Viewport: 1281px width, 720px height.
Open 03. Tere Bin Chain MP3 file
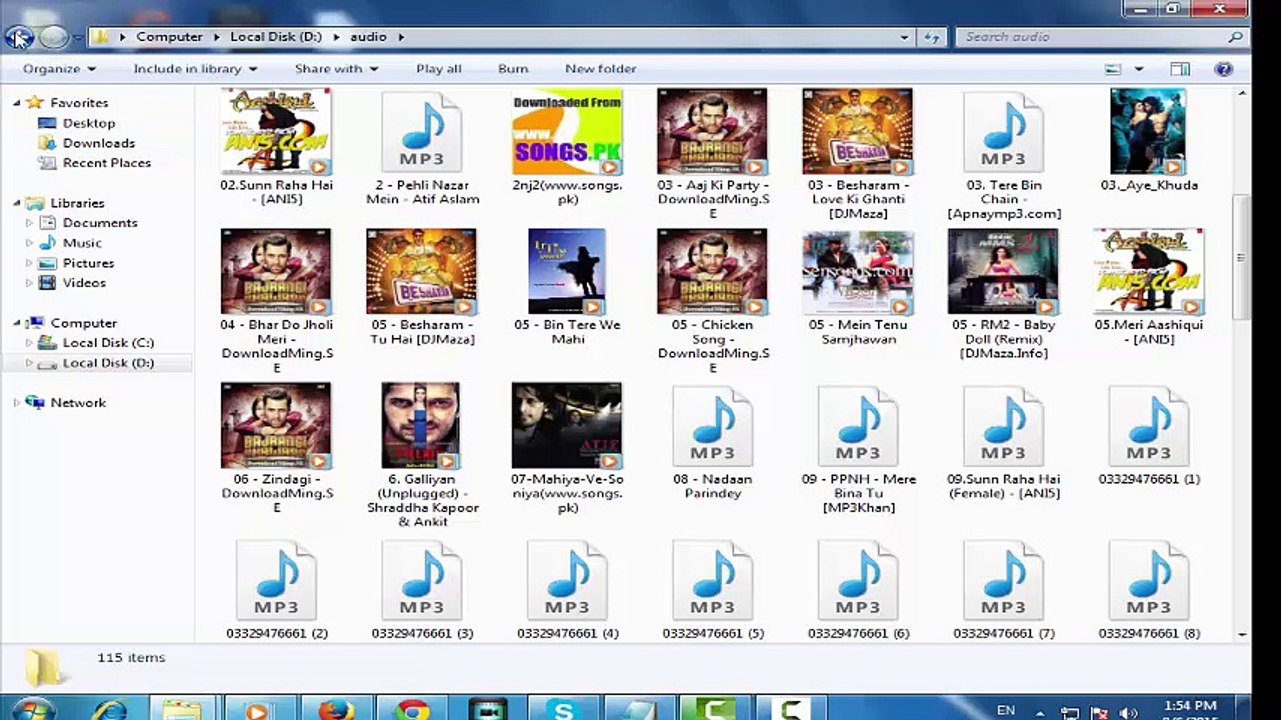[1003, 132]
